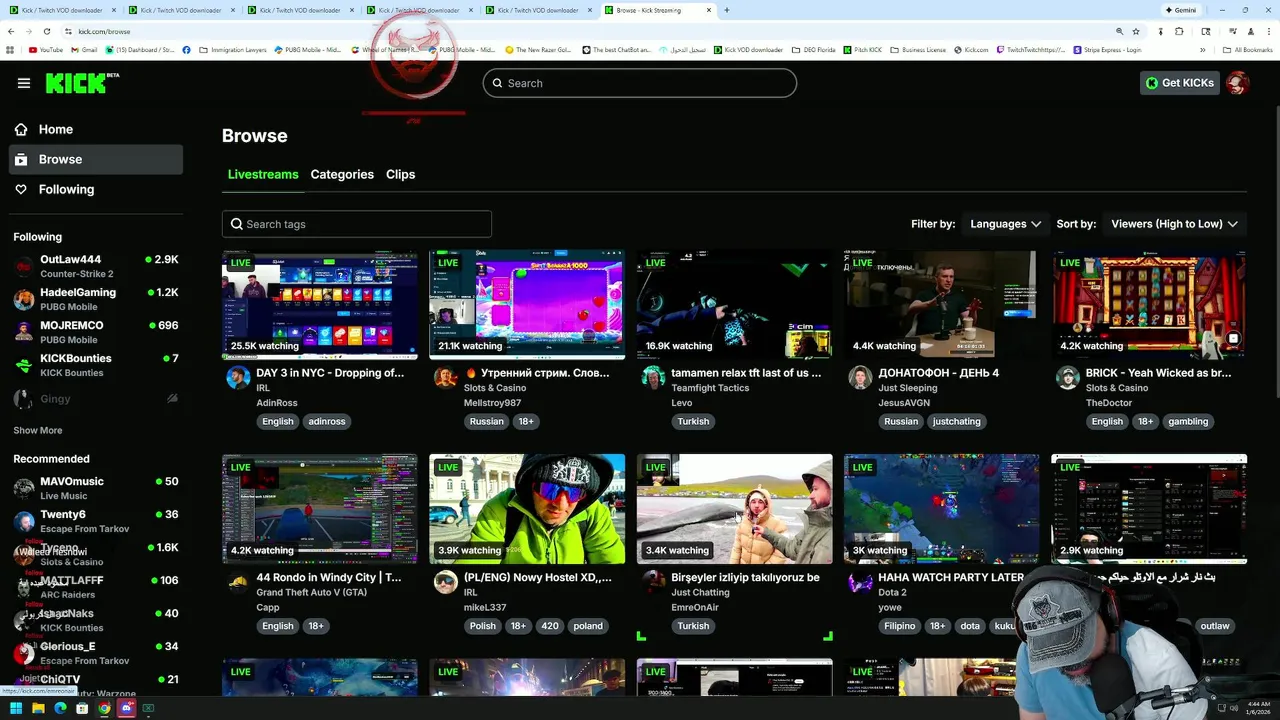The height and width of the screenshot is (720, 1280).
Task: Open Microsoft Edge from taskbar
Action: pyautogui.click(x=60, y=708)
